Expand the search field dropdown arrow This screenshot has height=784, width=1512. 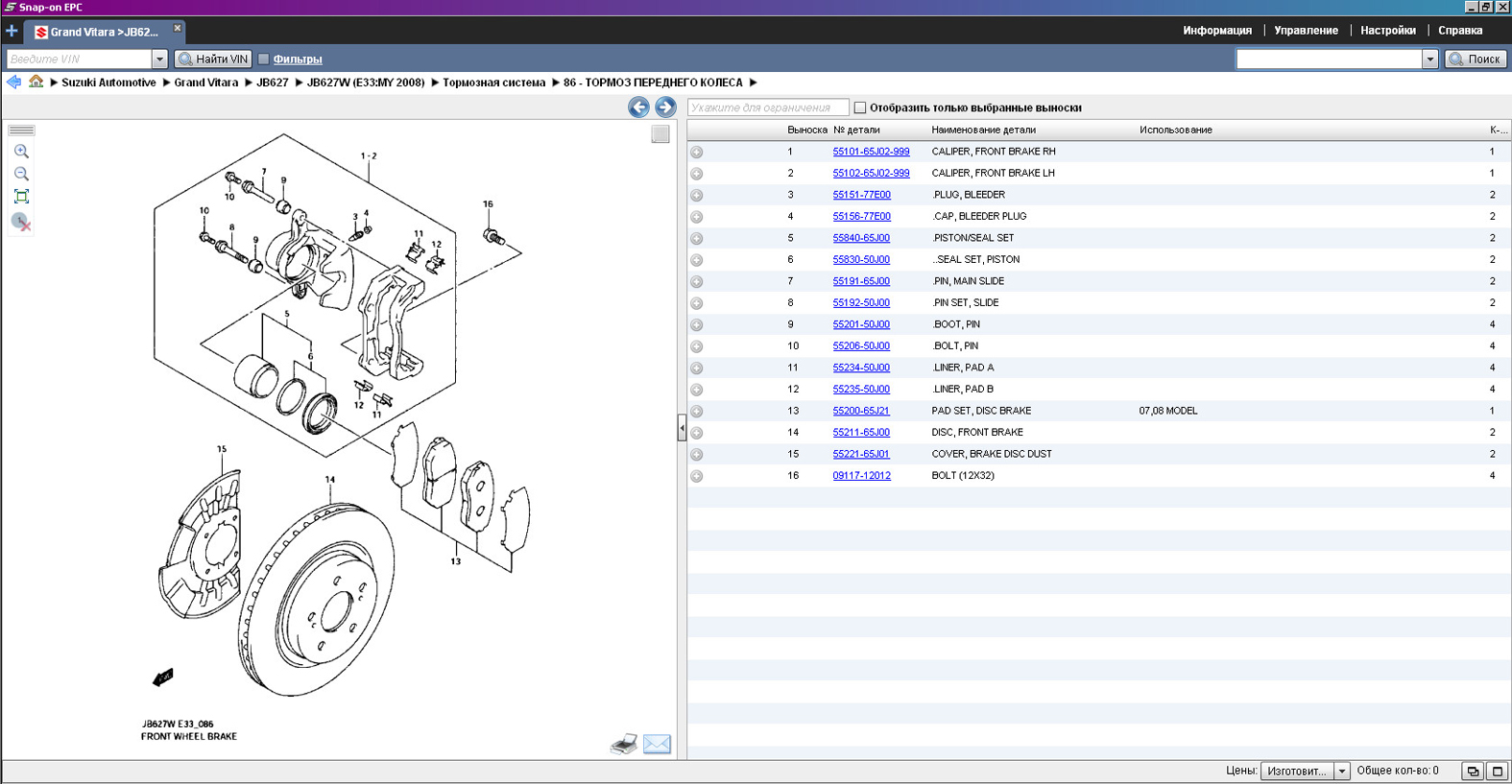pyautogui.click(x=1429, y=59)
